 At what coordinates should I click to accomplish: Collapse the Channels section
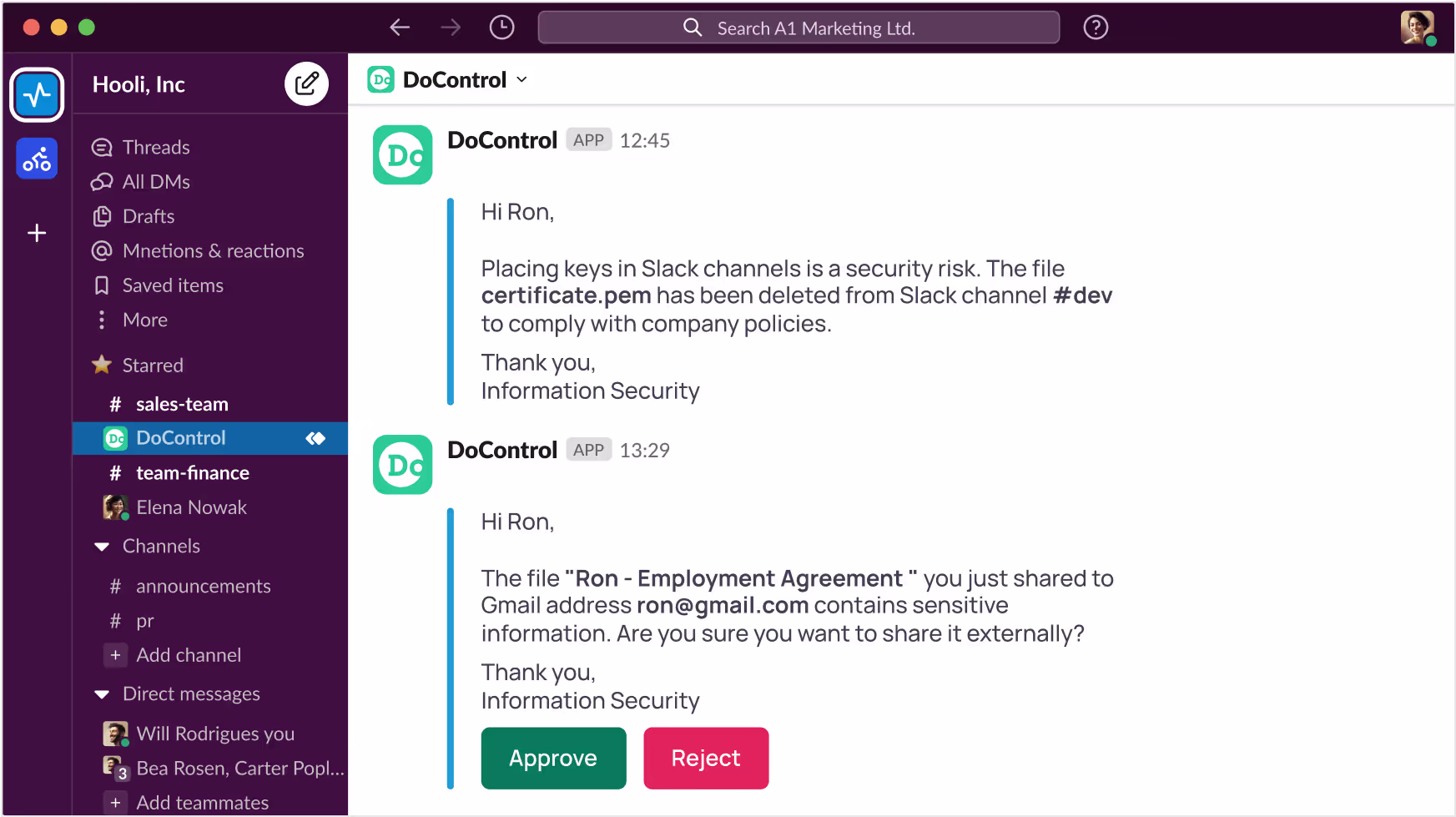[103, 547]
